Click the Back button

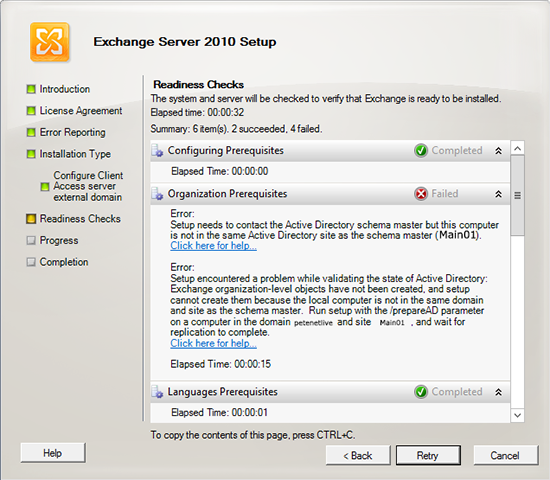[x=358, y=455]
